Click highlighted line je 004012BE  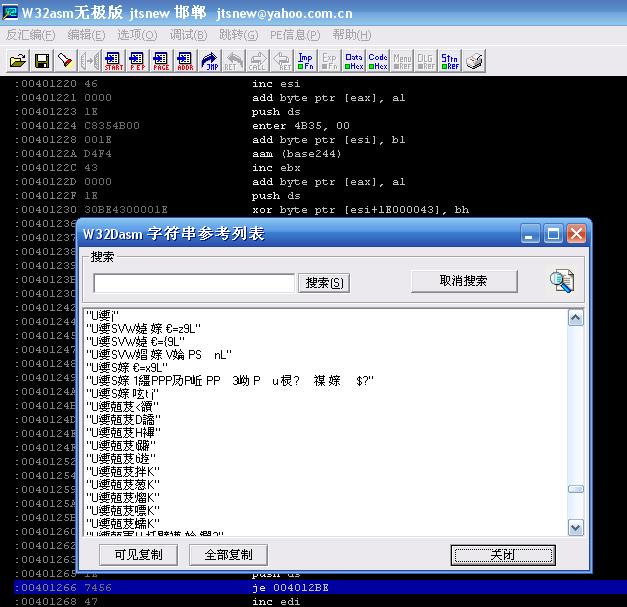[x=320, y=587]
